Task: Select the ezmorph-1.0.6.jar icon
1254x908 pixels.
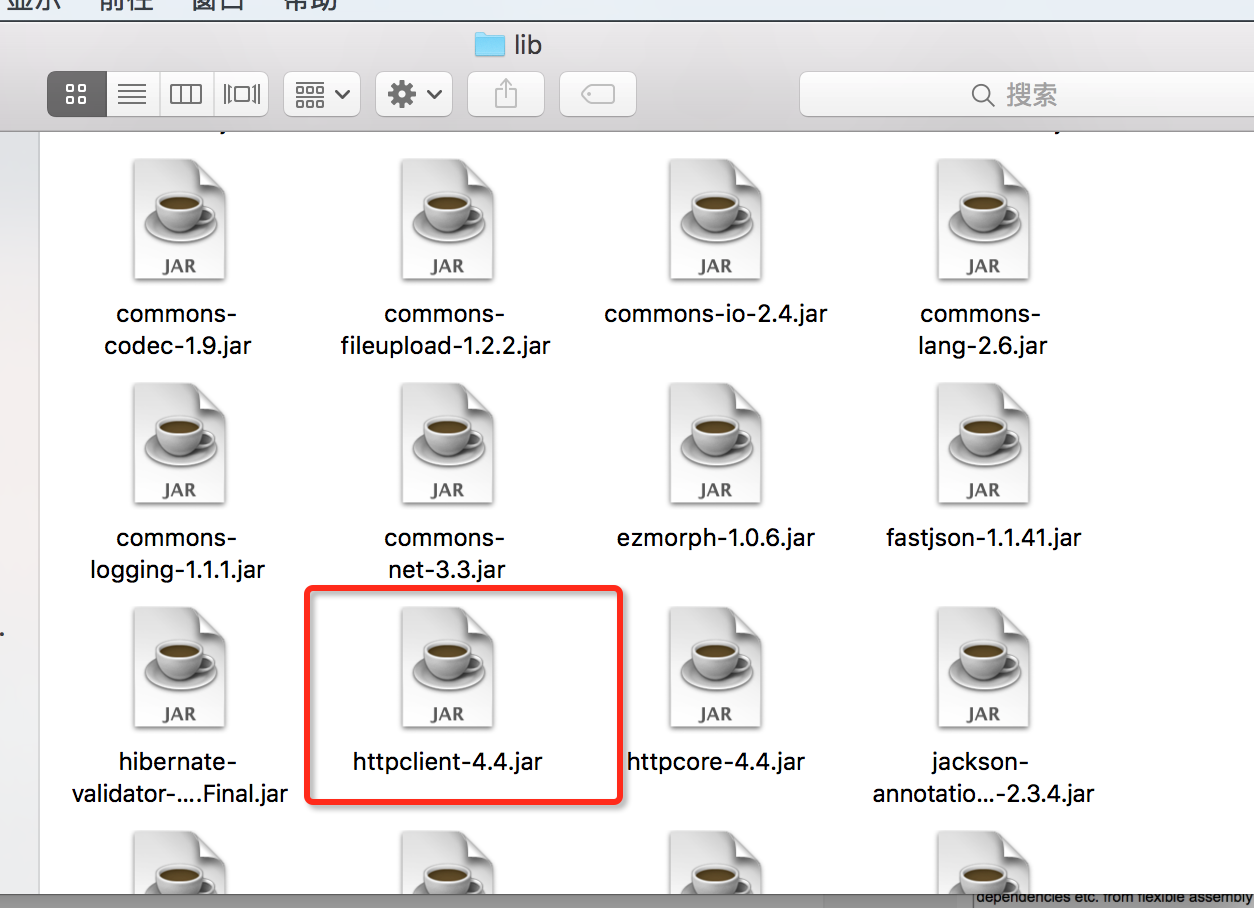Action: [x=715, y=444]
